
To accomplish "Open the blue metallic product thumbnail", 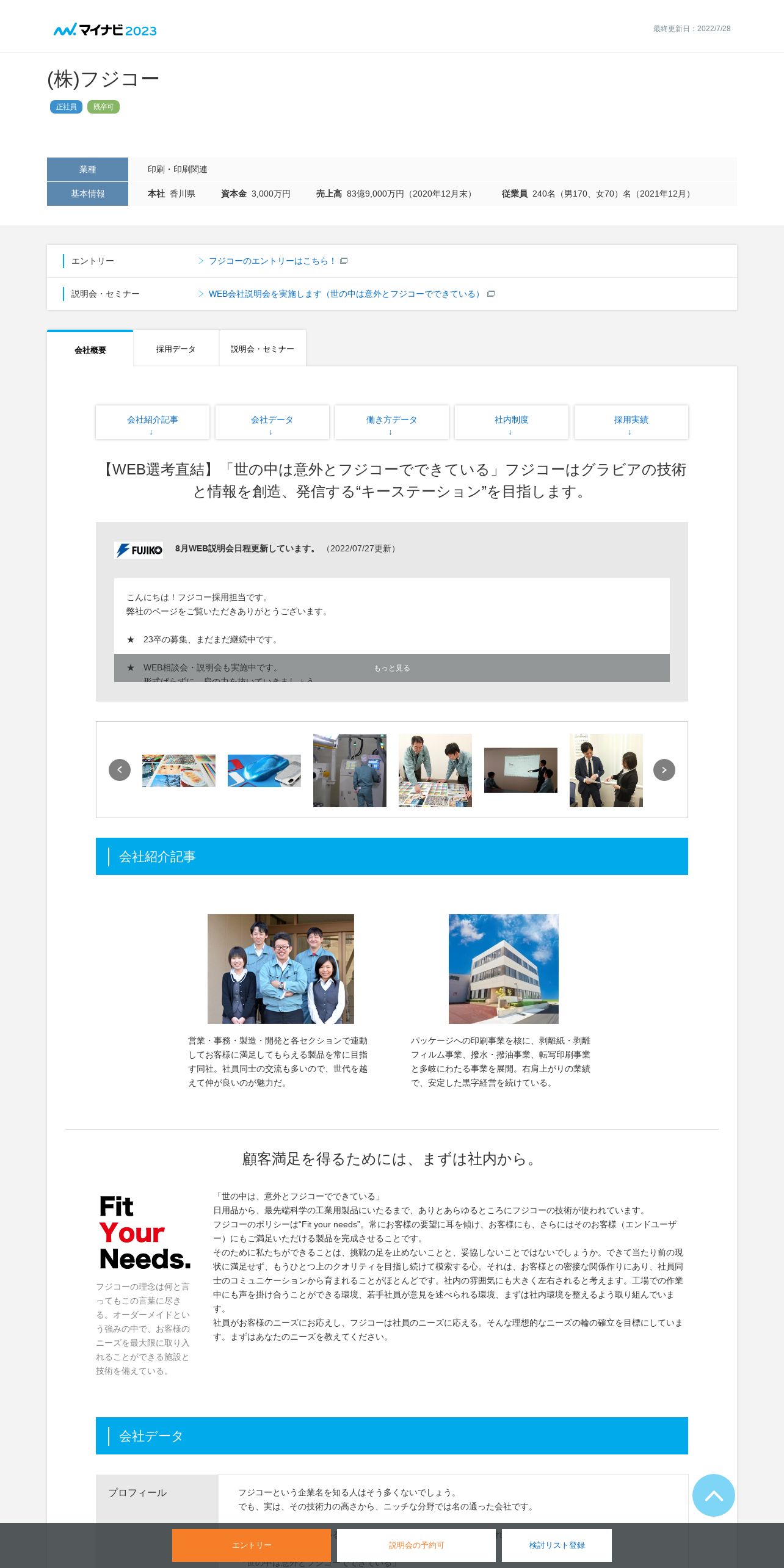I will click(264, 770).
